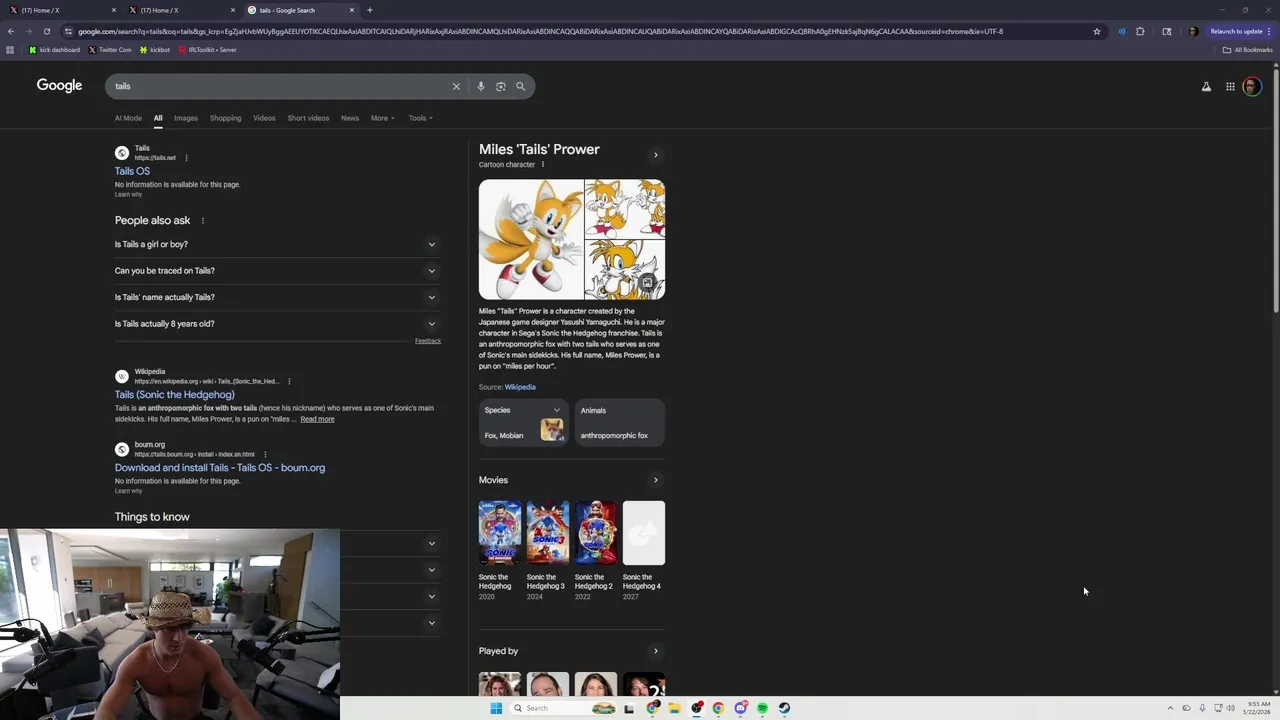Expand 'Is Tails a girl or boy?'
Screen dimensions: 1280x720
click(278, 244)
